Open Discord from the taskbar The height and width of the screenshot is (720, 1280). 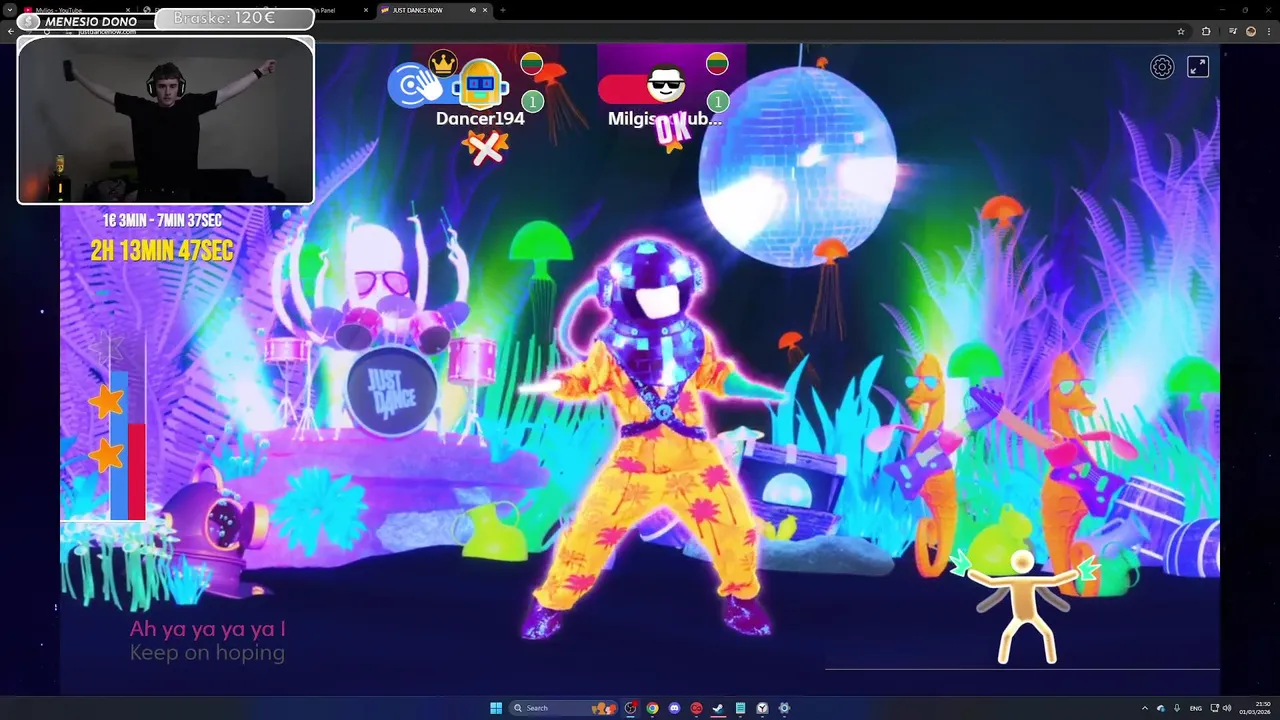[674, 708]
